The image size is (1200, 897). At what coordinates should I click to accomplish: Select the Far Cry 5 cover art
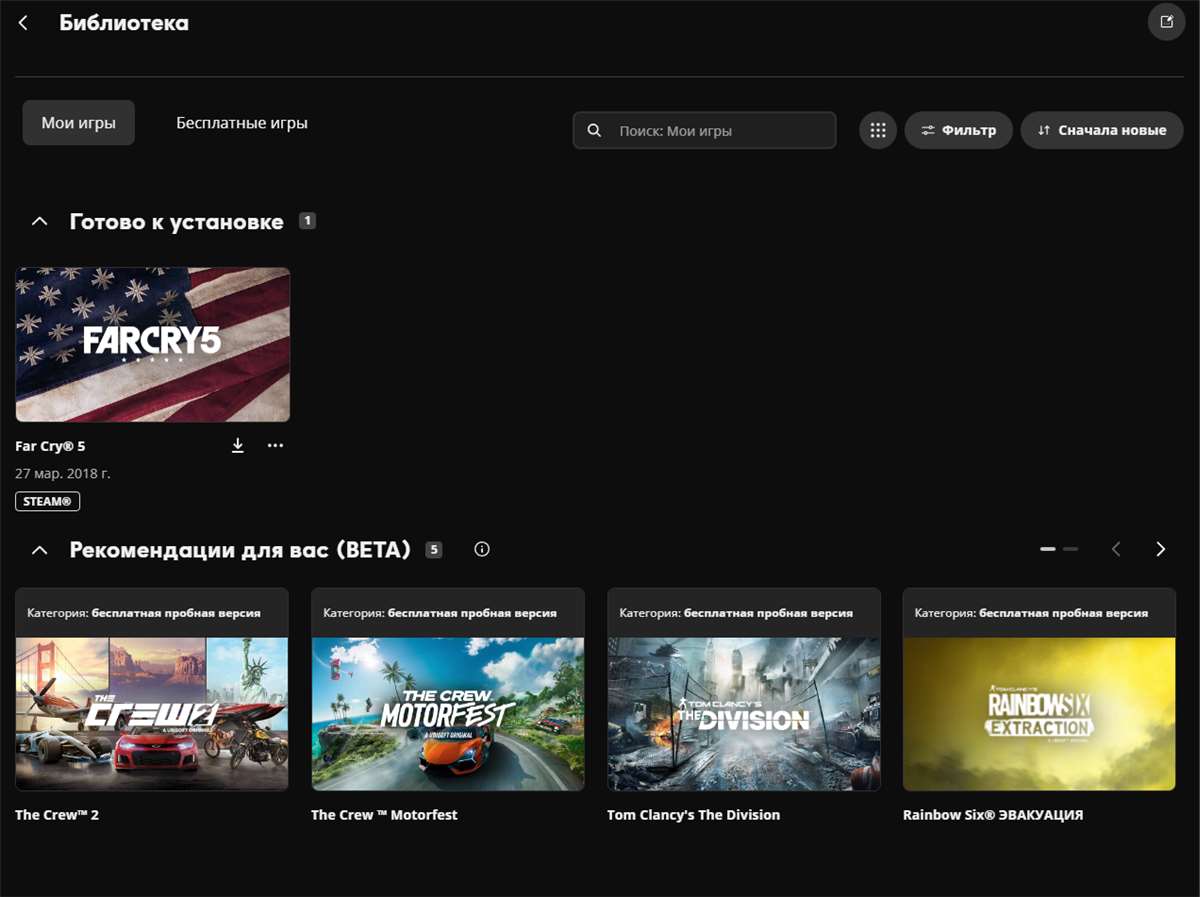tap(153, 345)
